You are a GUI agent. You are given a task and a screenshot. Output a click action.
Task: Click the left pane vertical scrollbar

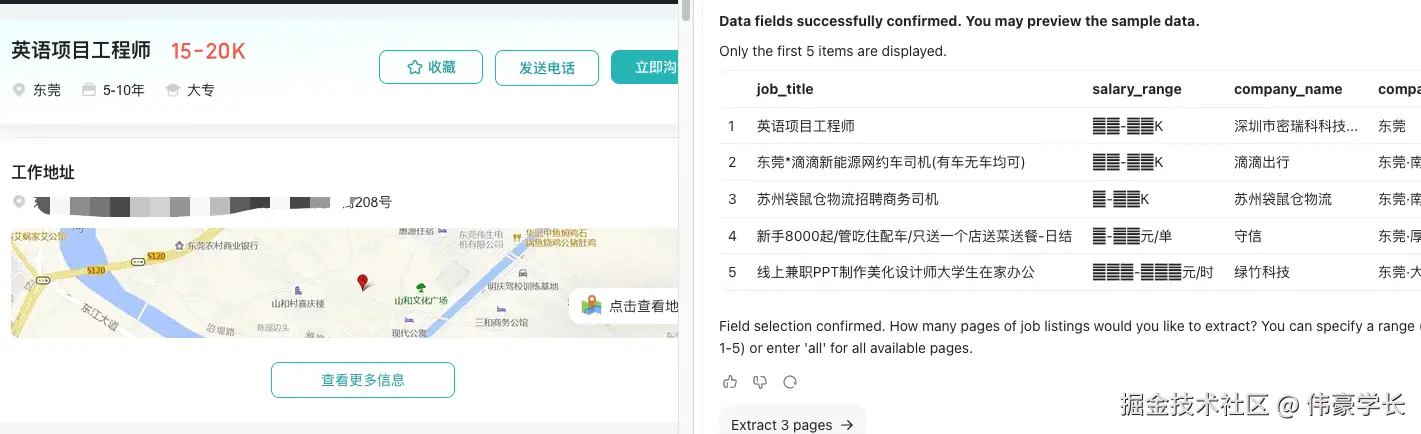pos(685,200)
